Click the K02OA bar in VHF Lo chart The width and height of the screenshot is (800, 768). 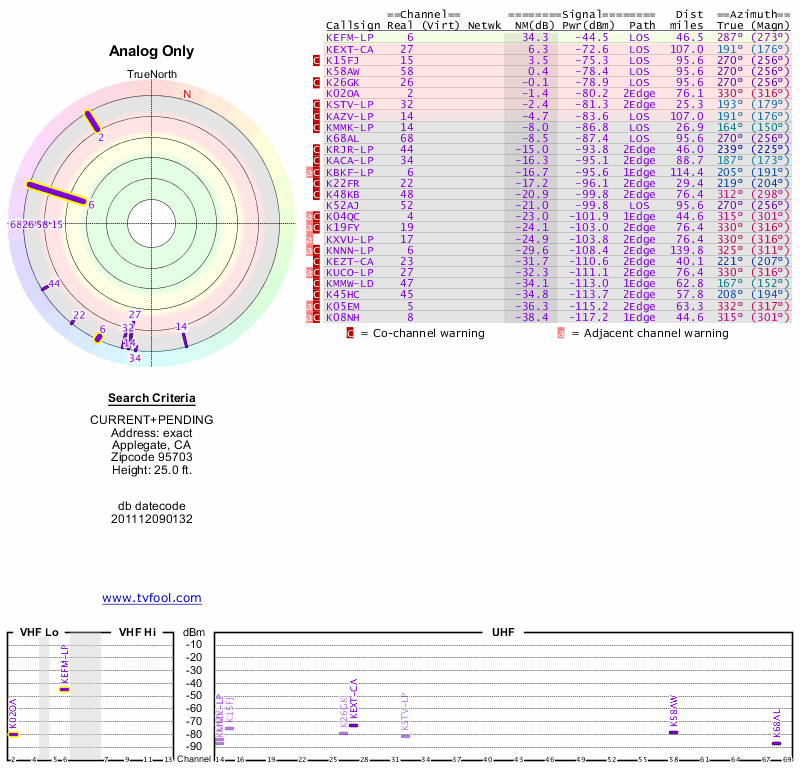[13, 734]
